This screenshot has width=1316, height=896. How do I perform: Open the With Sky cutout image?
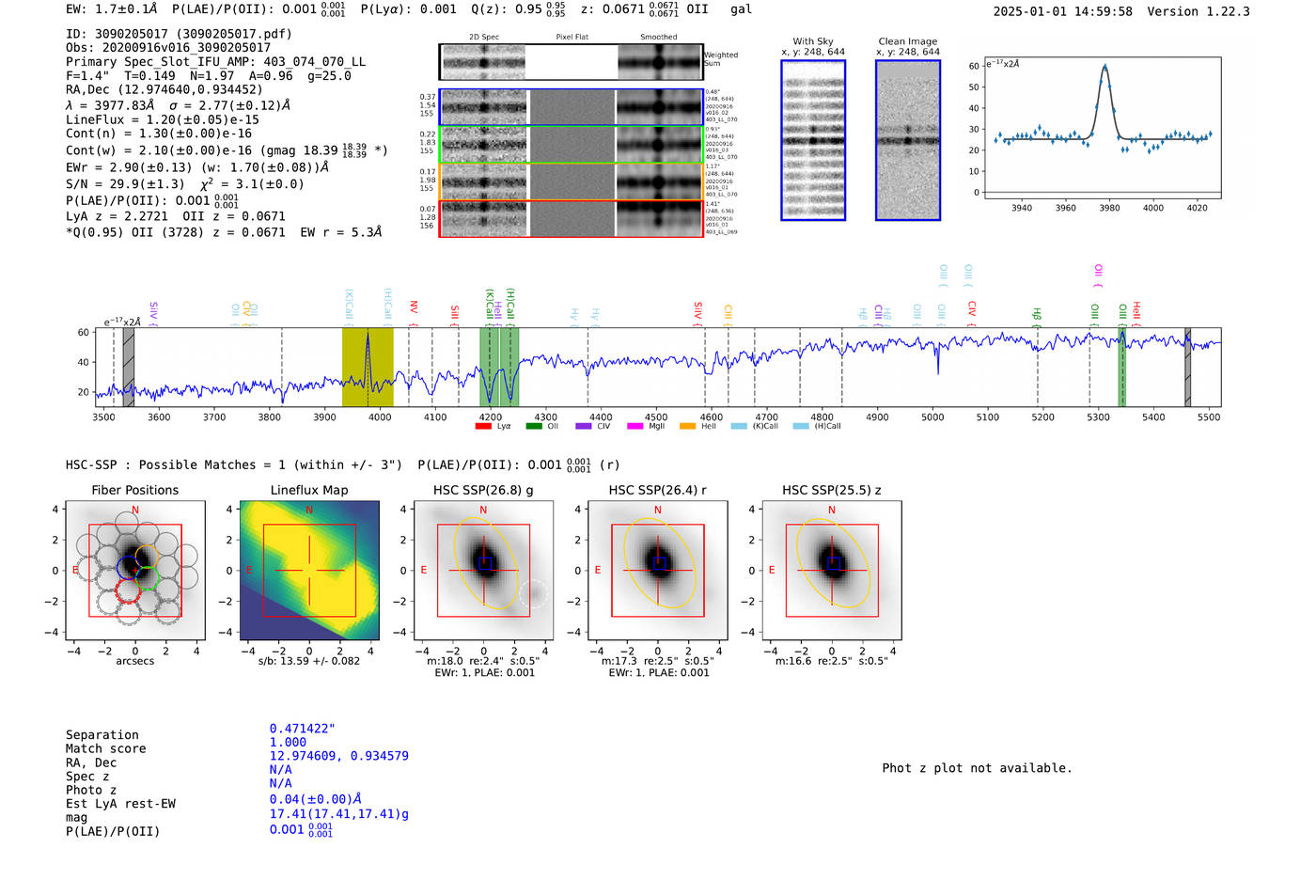click(x=813, y=140)
